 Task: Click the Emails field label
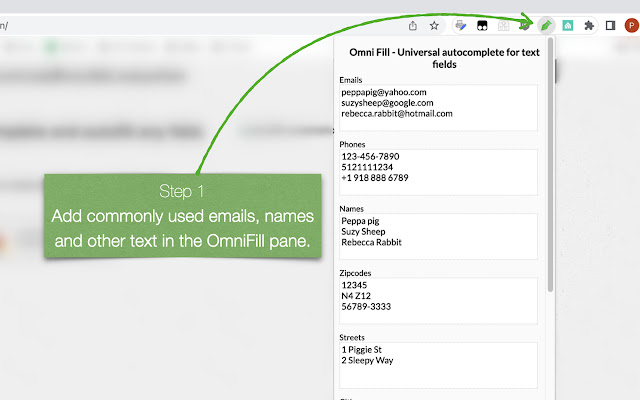[x=351, y=80]
